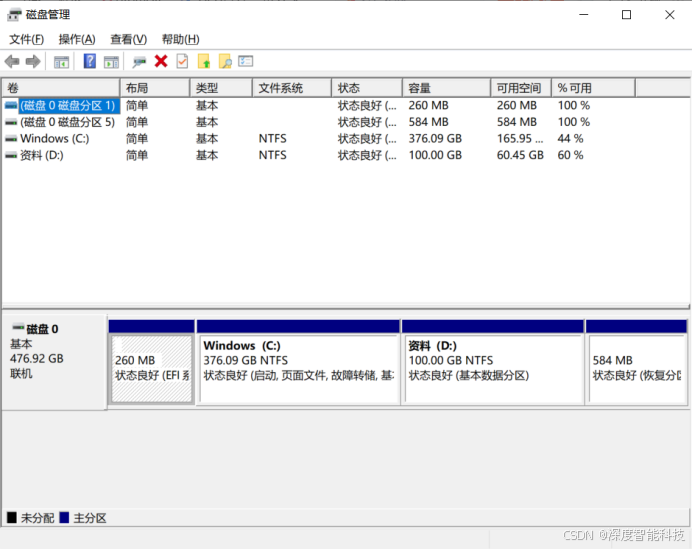
Task: Click the Forward arrow toolbar icon
Action: (33, 61)
